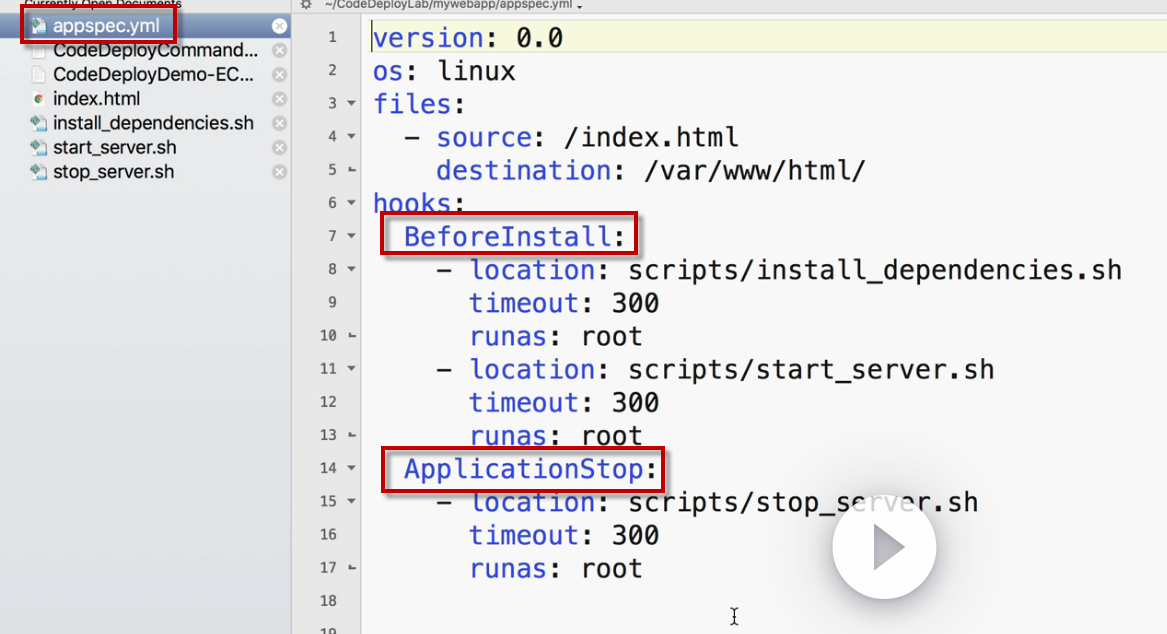Click 'scripts/install_dependencies.sh' location value
The image size is (1167, 634).
click(x=875, y=270)
